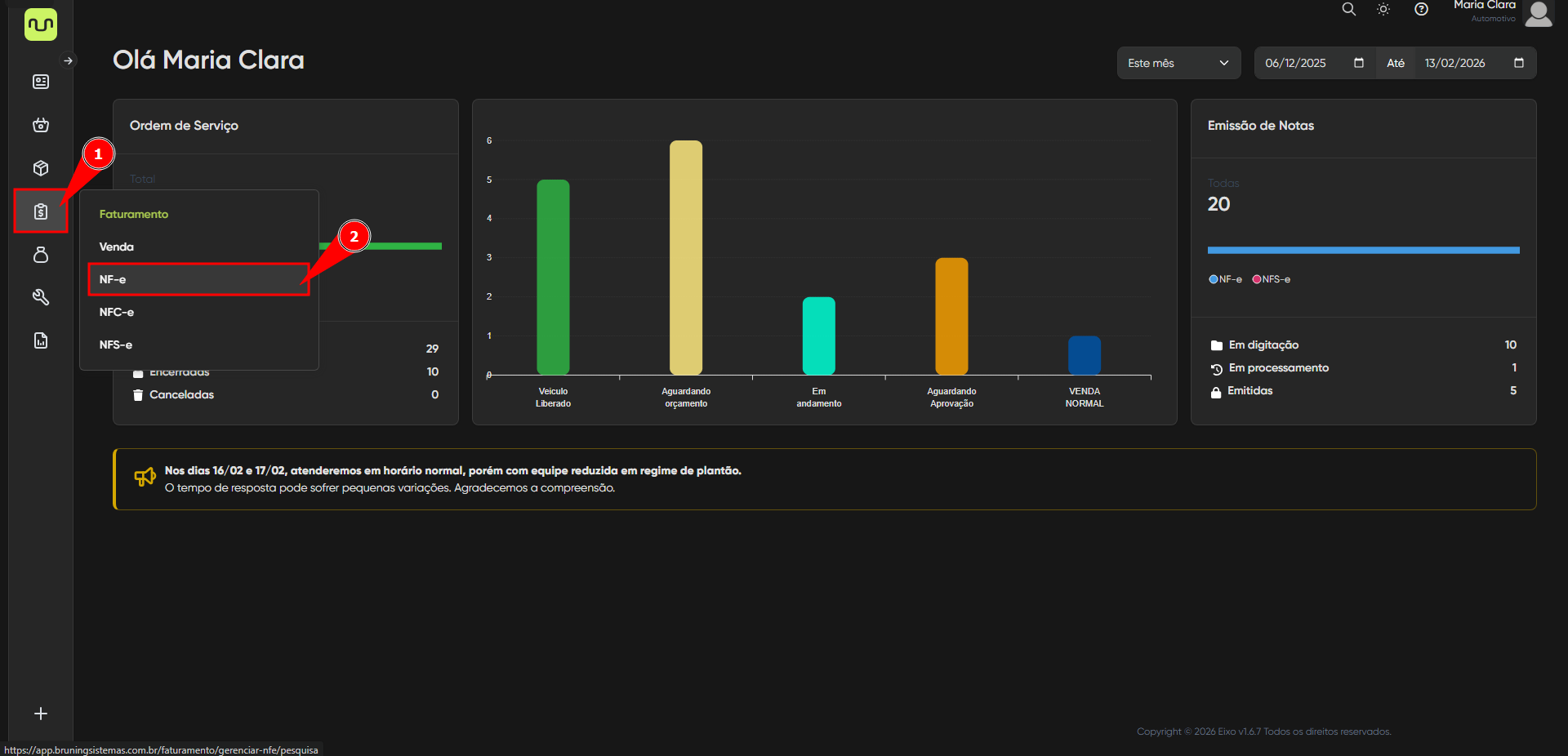Screen dimensions: 1568x756
Task: Expand the 'Este mês' period dropdown
Action: (1178, 63)
